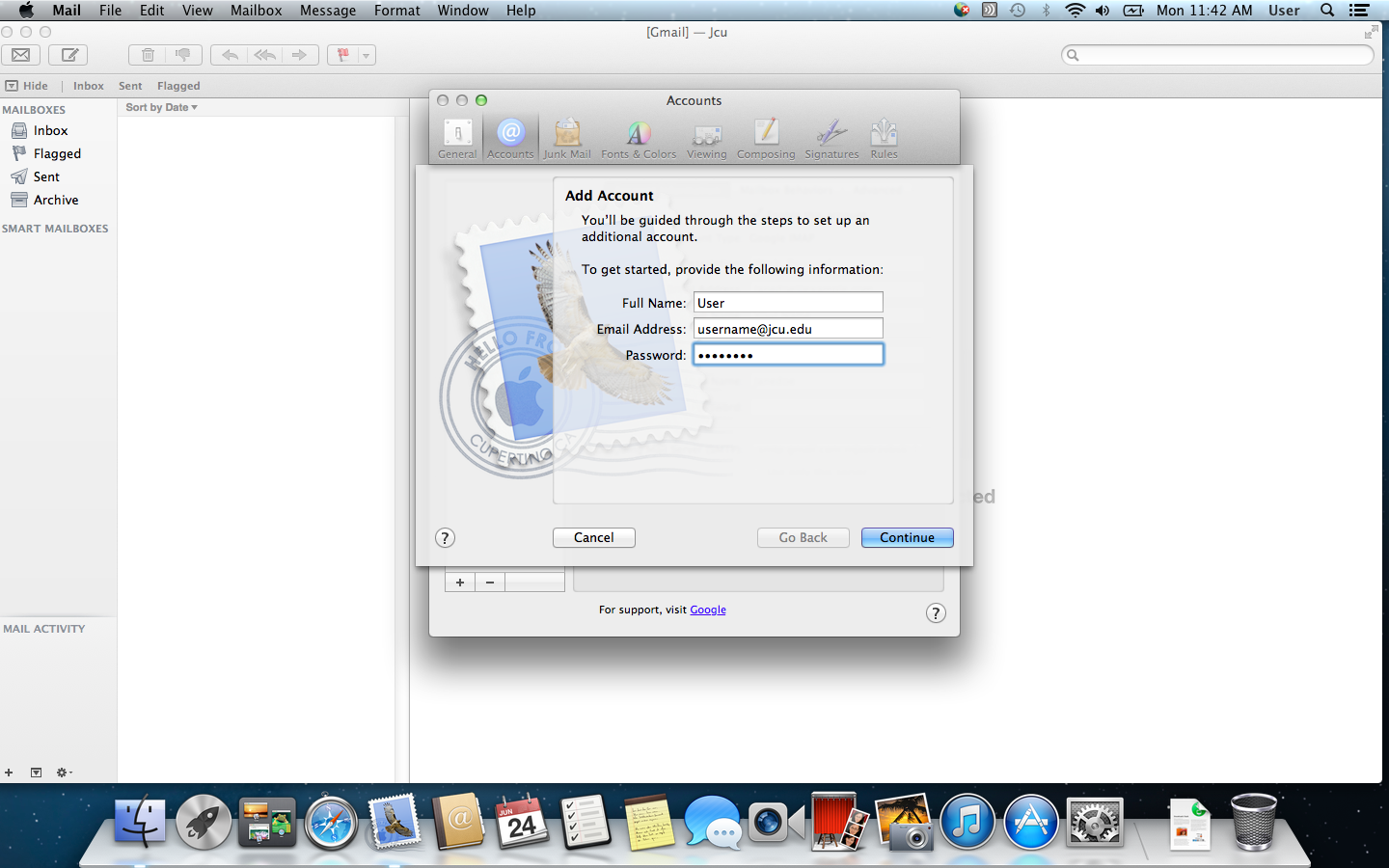Open Calendar in the dock
Image resolution: width=1389 pixels, height=868 pixels.
pyautogui.click(x=522, y=823)
